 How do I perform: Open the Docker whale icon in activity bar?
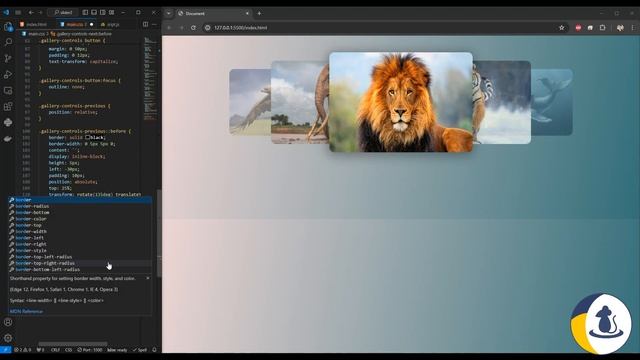tap(8, 139)
